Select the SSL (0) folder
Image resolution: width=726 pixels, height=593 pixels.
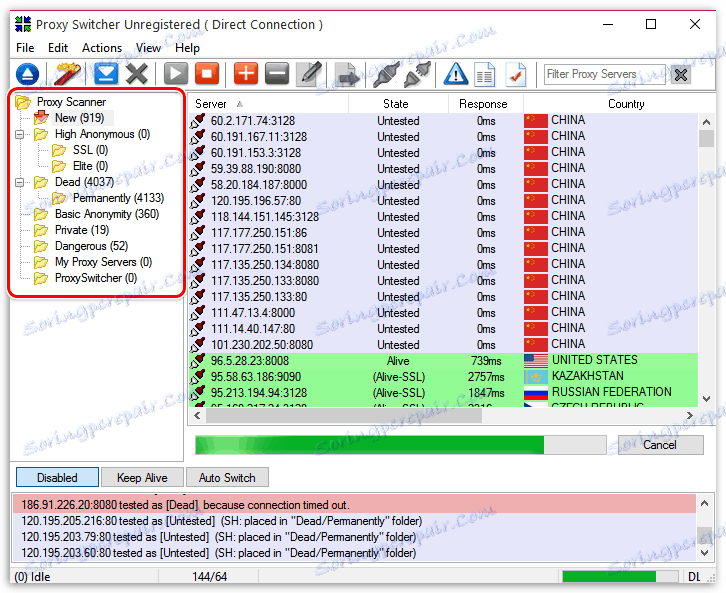pos(90,150)
